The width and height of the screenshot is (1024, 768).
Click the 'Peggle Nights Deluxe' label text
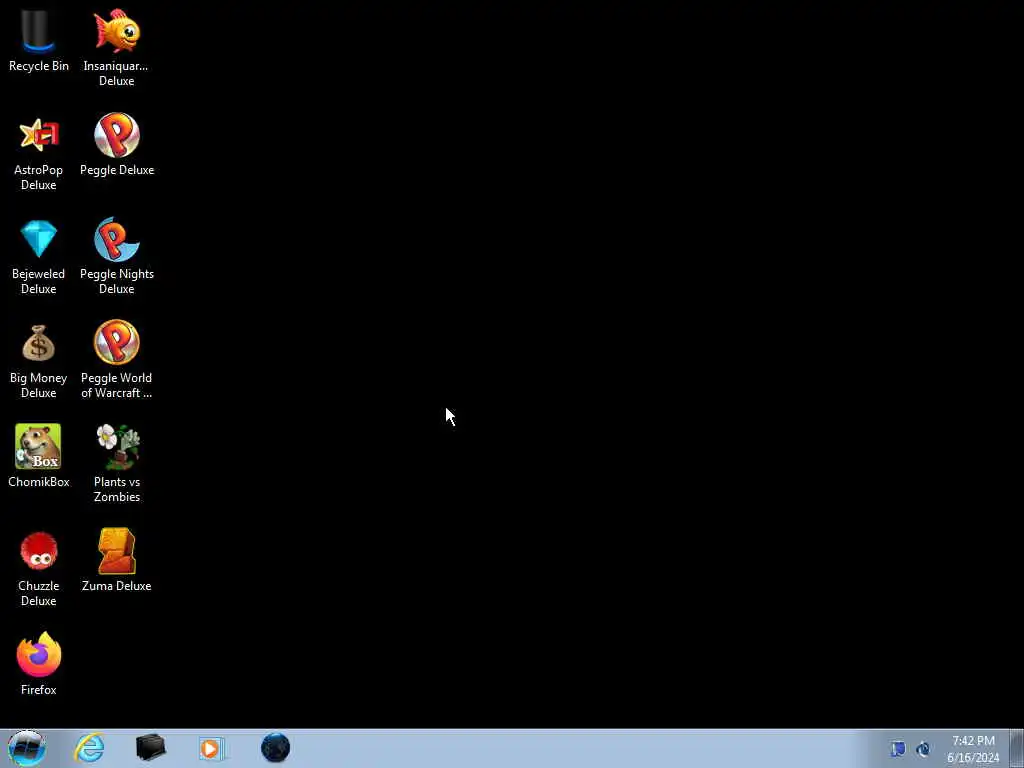coord(117,281)
